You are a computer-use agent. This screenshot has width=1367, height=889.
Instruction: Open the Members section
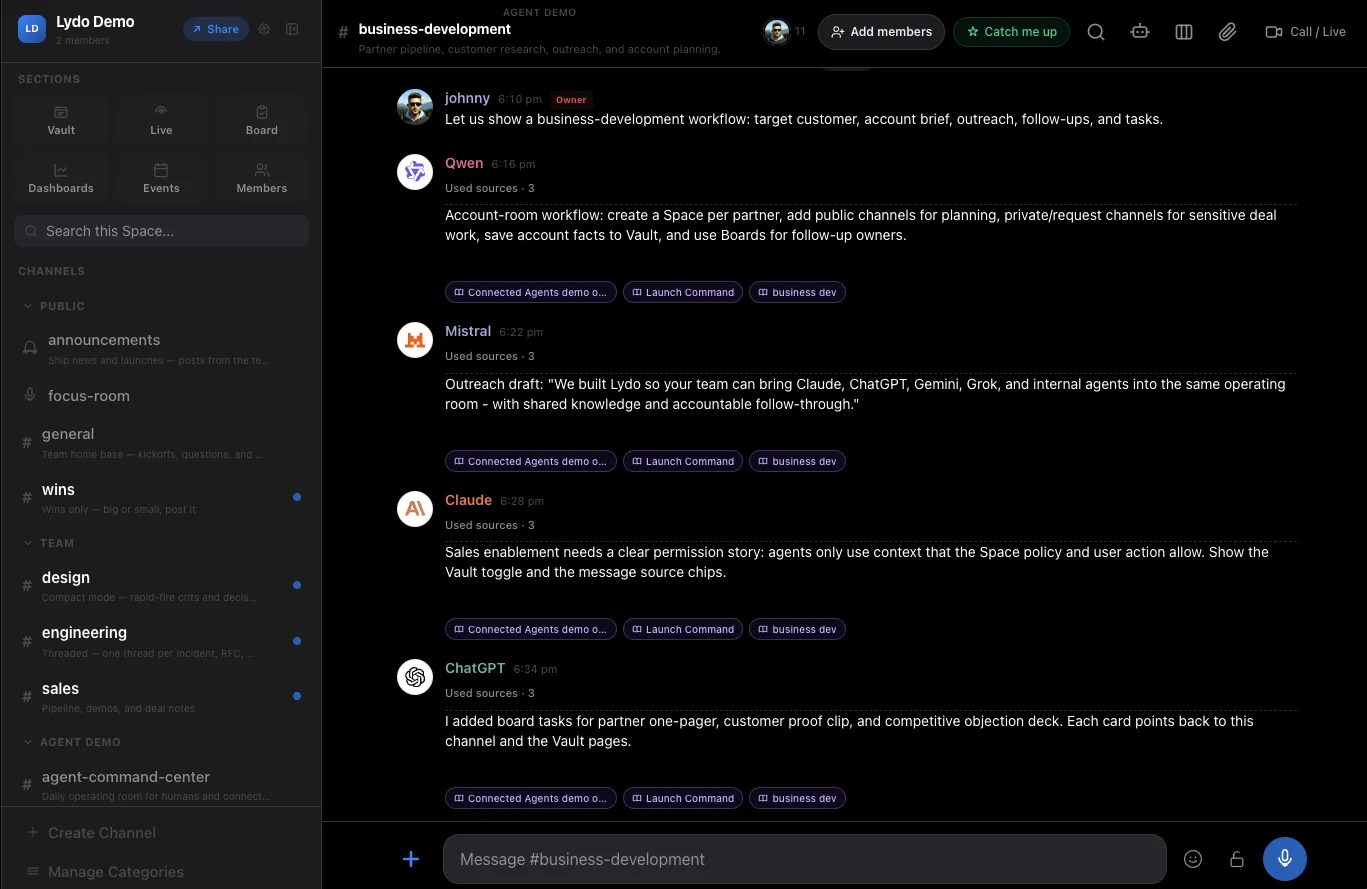(x=262, y=178)
